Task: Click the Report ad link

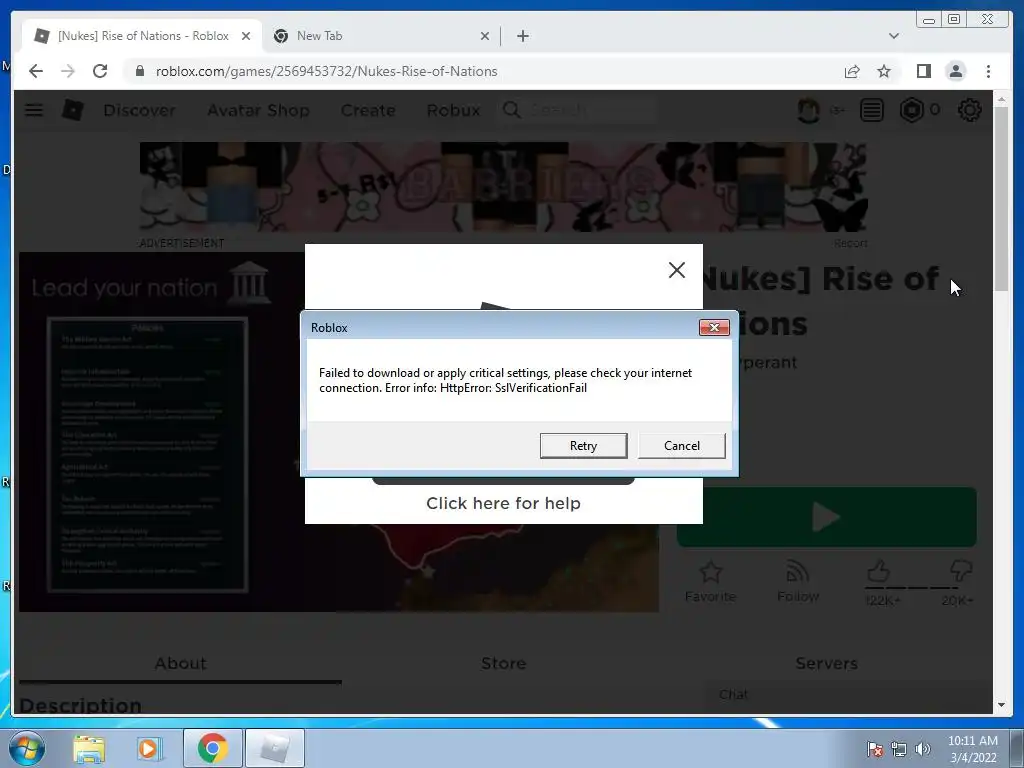Action: [850, 243]
